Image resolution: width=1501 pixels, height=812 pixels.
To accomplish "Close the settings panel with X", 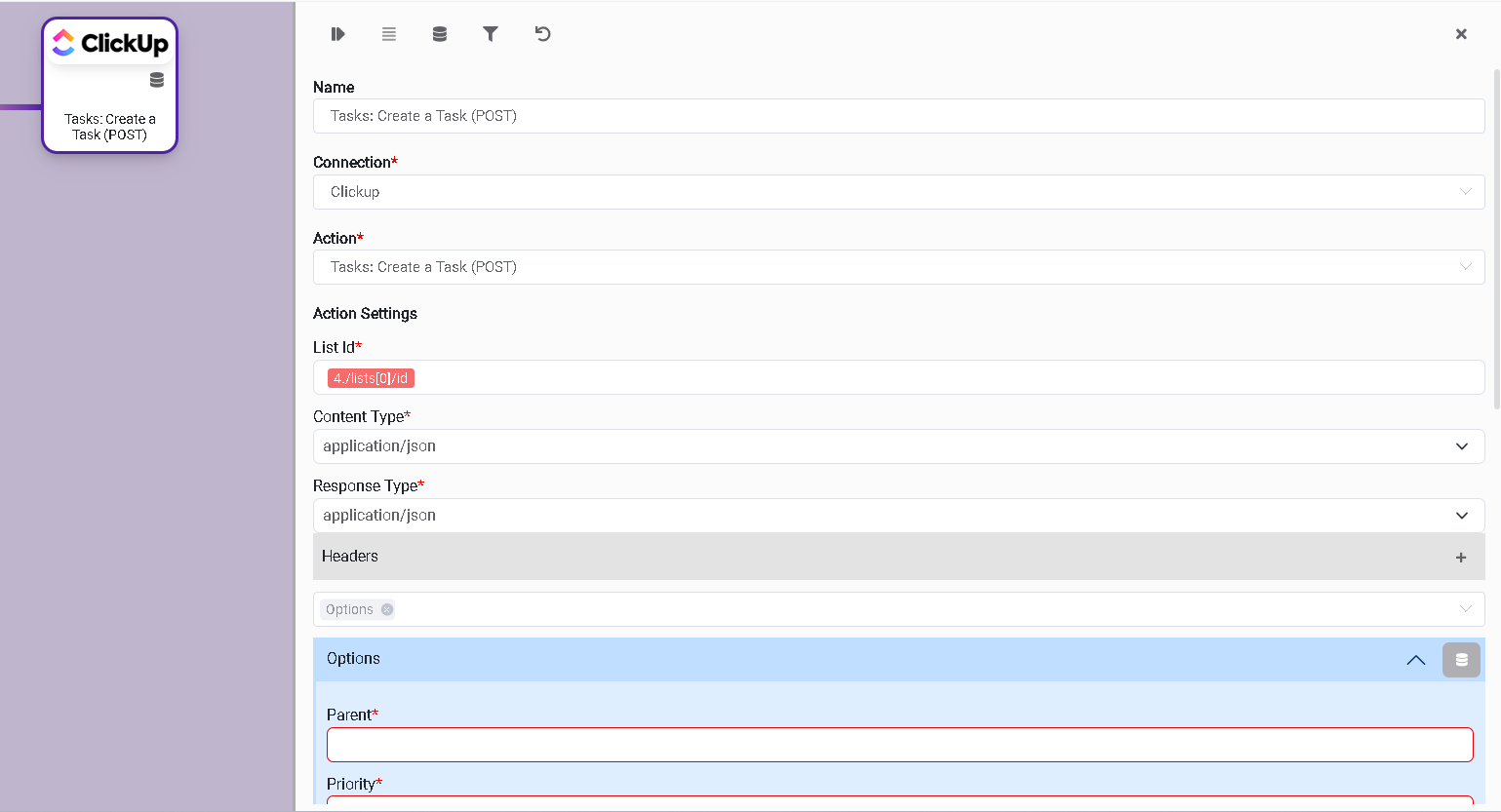I will (1461, 34).
